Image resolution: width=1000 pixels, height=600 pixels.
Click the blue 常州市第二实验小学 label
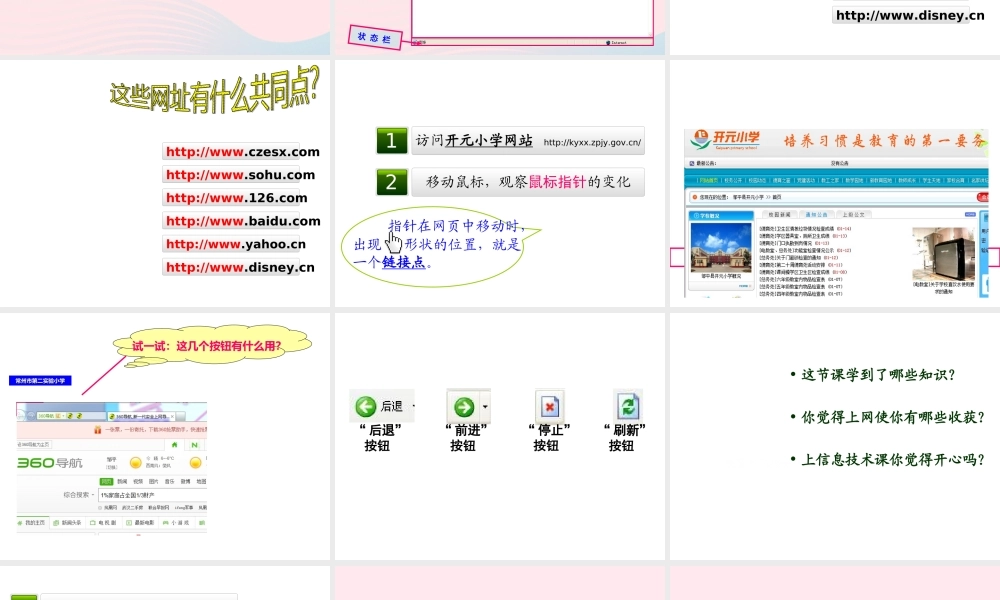coord(40,381)
